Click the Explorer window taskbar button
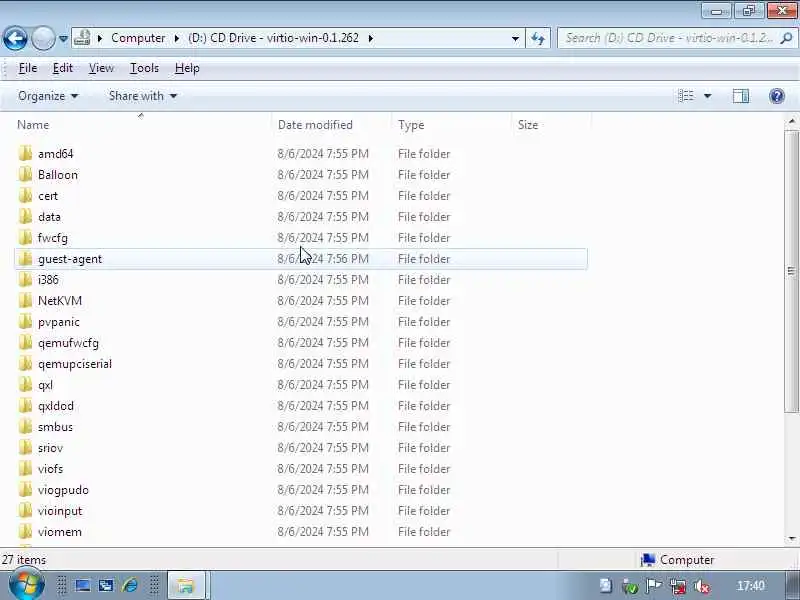 click(x=186, y=585)
